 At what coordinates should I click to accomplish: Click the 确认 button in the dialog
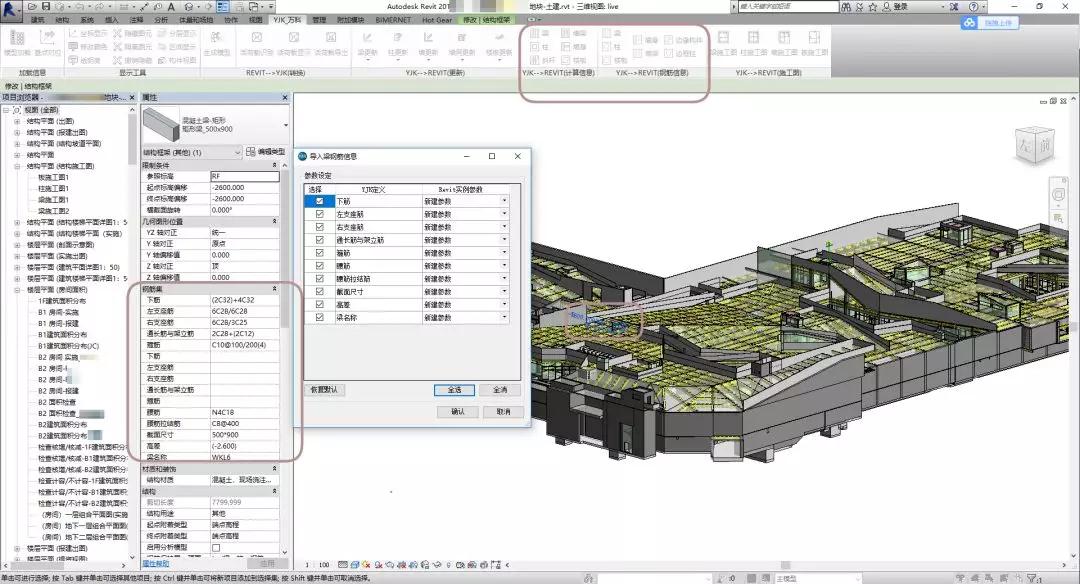point(458,412)
